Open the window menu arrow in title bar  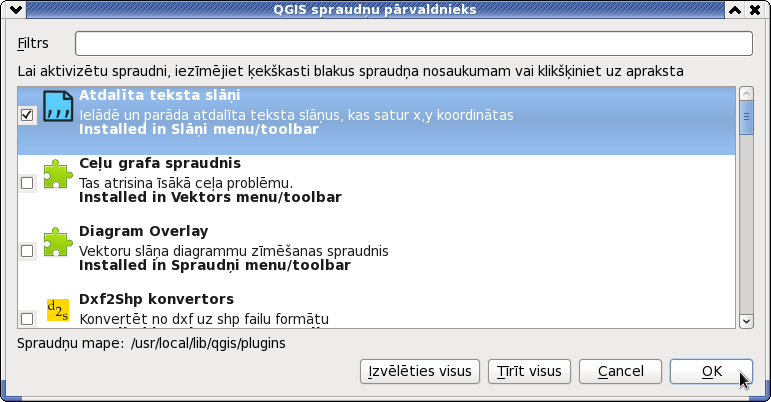[15, 9]
